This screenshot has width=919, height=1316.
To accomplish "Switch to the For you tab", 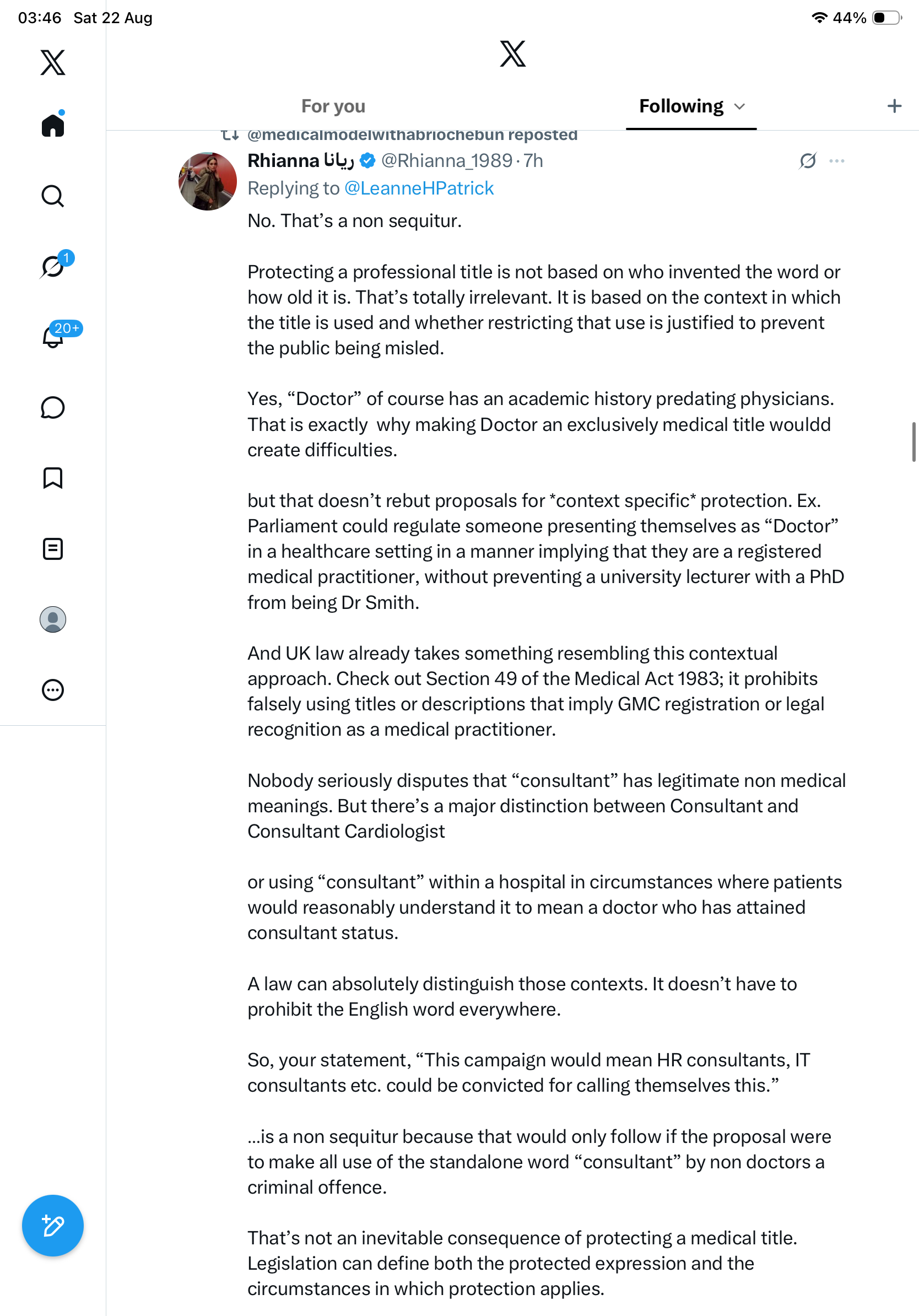I will pyautogui.click(x=333, y=106).
